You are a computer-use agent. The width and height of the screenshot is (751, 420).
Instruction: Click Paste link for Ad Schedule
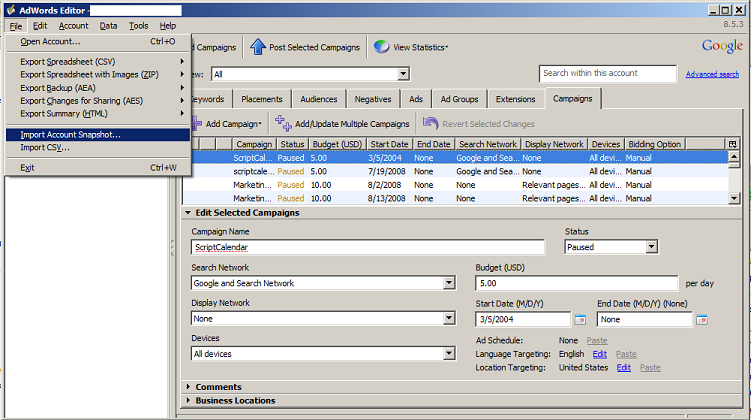597,341
